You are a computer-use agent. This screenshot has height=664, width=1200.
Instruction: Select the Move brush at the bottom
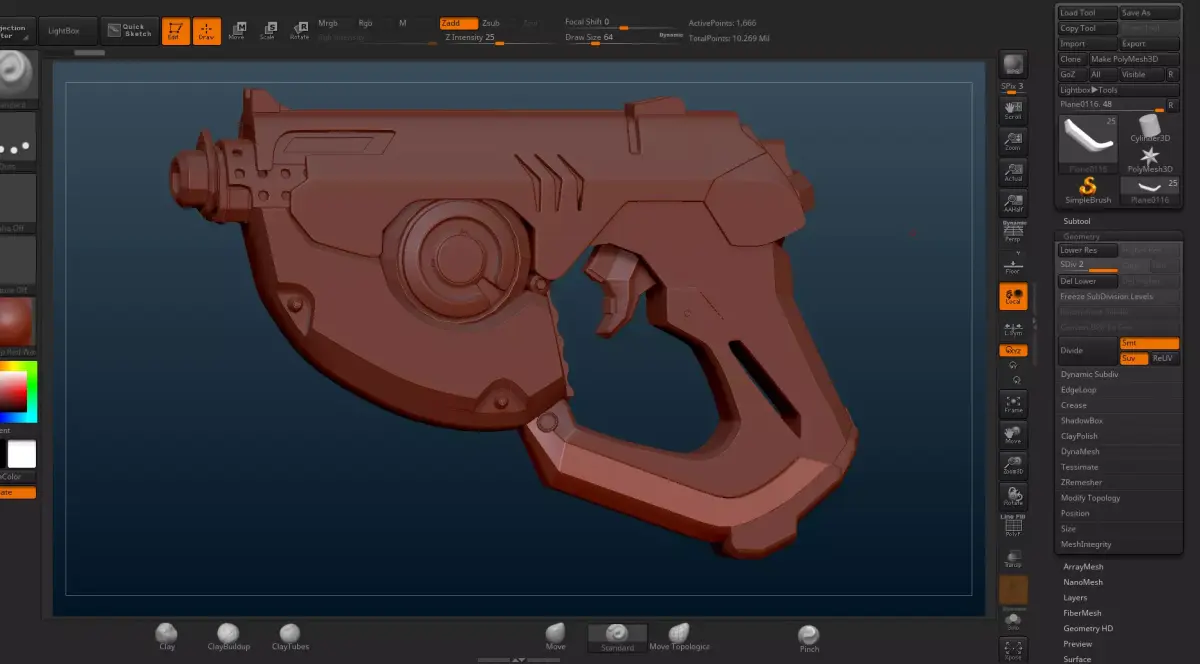tap(555, 636)
